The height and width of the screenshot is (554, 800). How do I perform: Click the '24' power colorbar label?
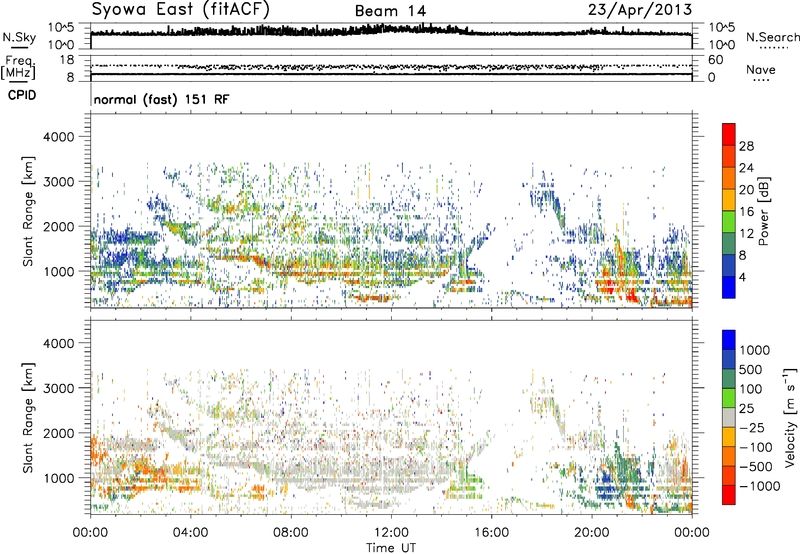click(746, 168)
